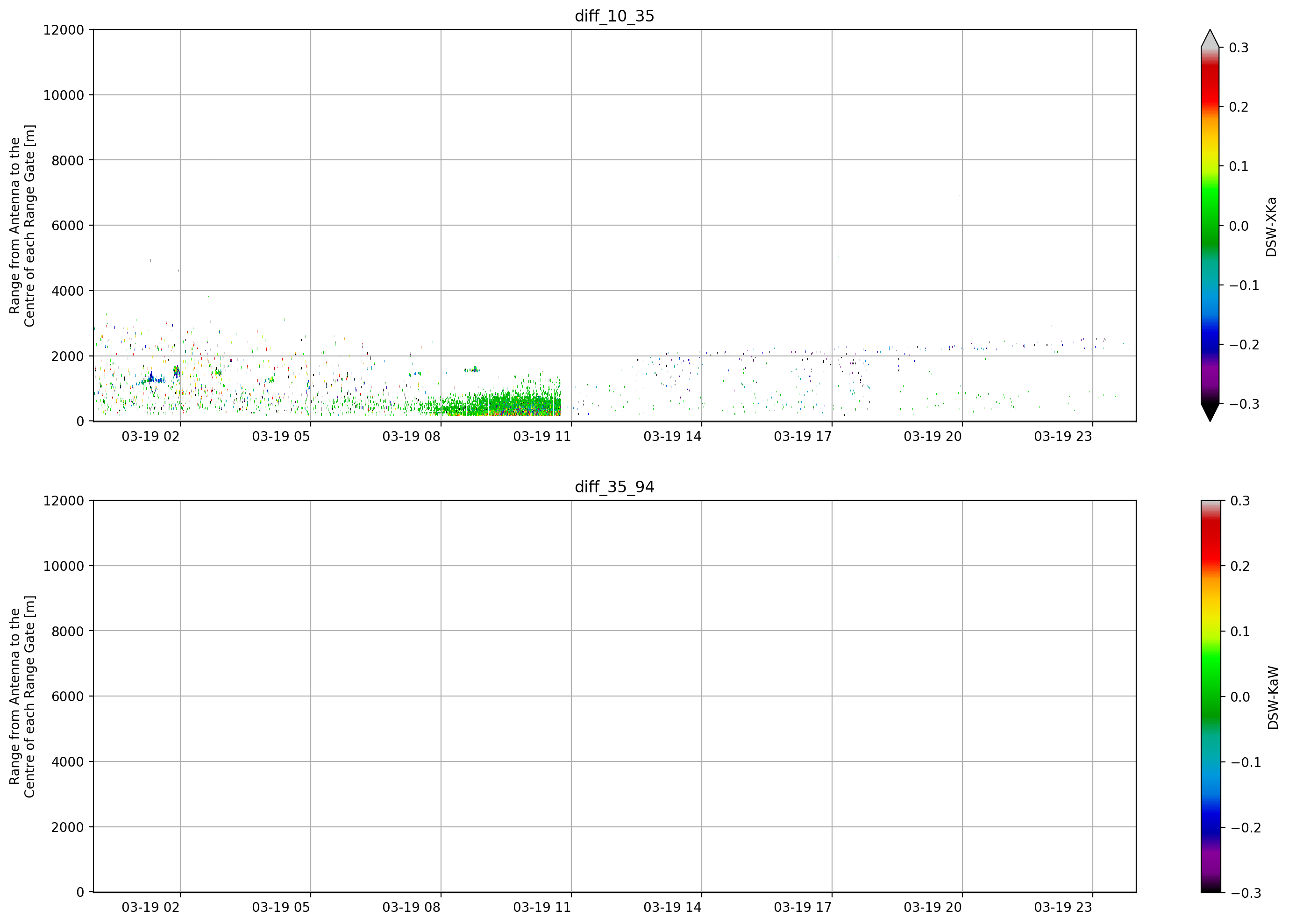Image resolution: width=1289 pixels, height=924 pixels.
Task: Click the −0.2 tick on DSW-KaW colorbar
Action: [x=1246, y=827]
